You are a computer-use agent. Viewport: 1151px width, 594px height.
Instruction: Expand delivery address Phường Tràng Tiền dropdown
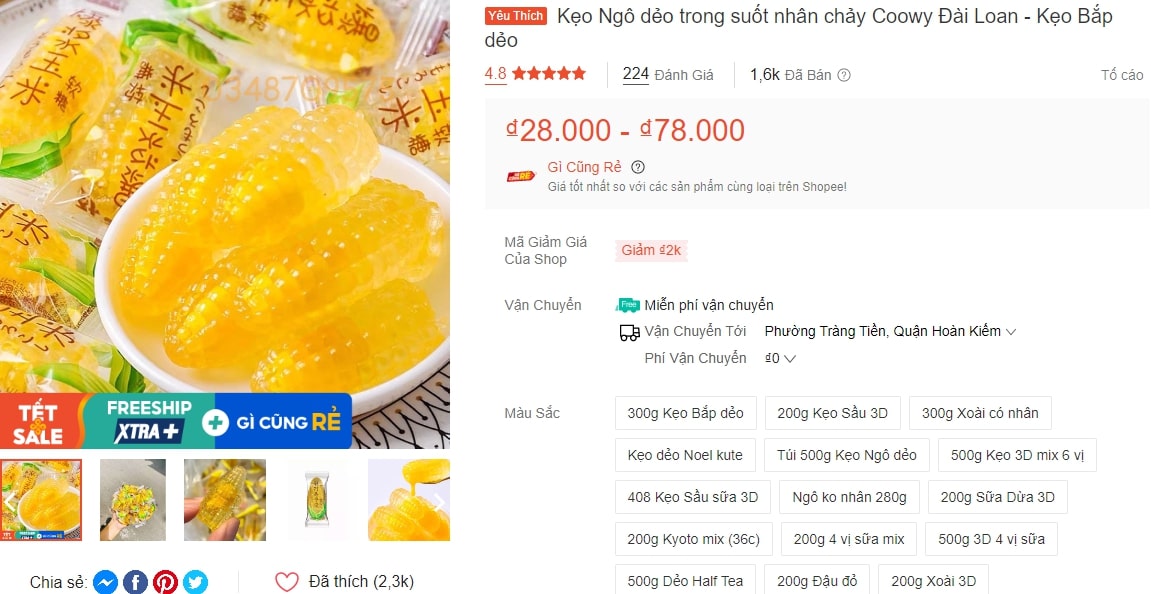[x=890, y=331]
